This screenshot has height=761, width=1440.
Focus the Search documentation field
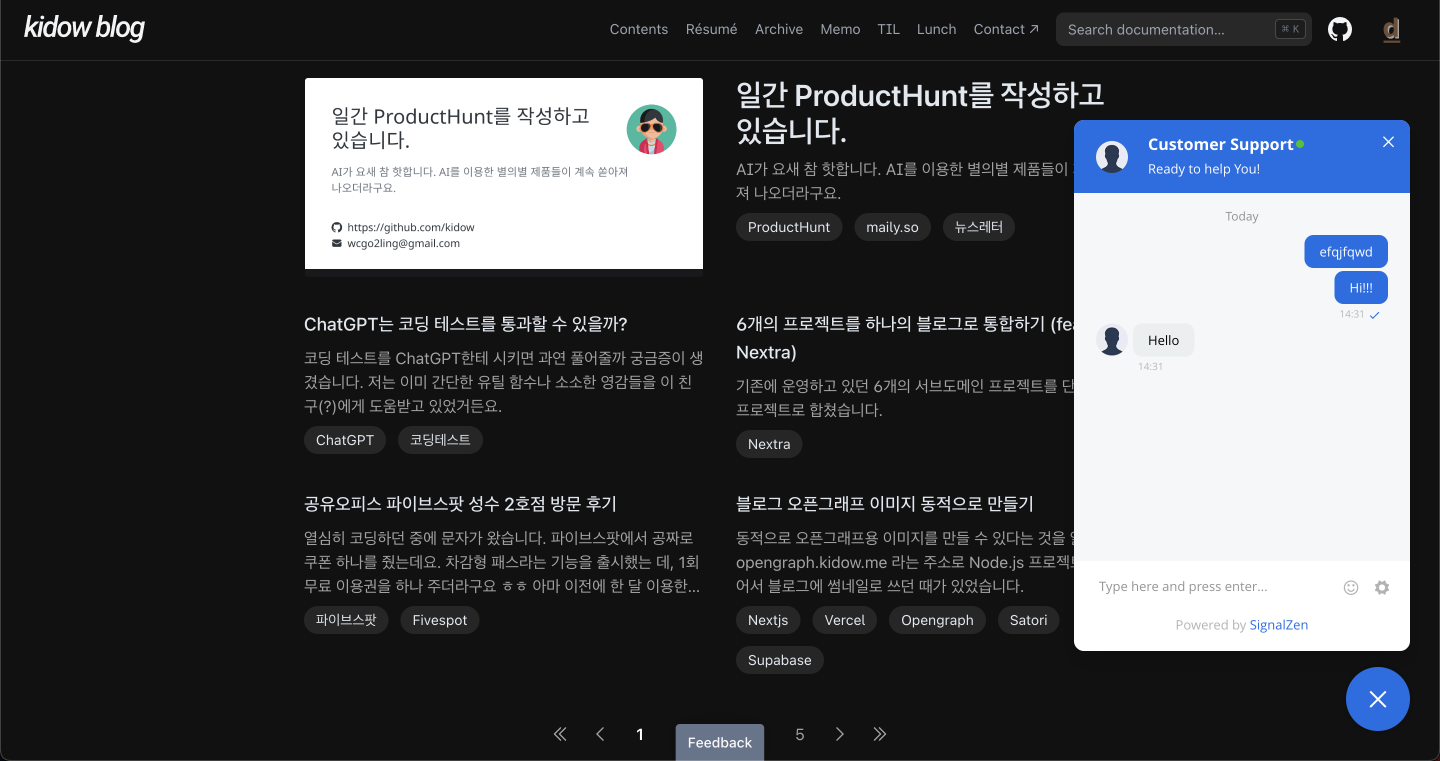1184,29
